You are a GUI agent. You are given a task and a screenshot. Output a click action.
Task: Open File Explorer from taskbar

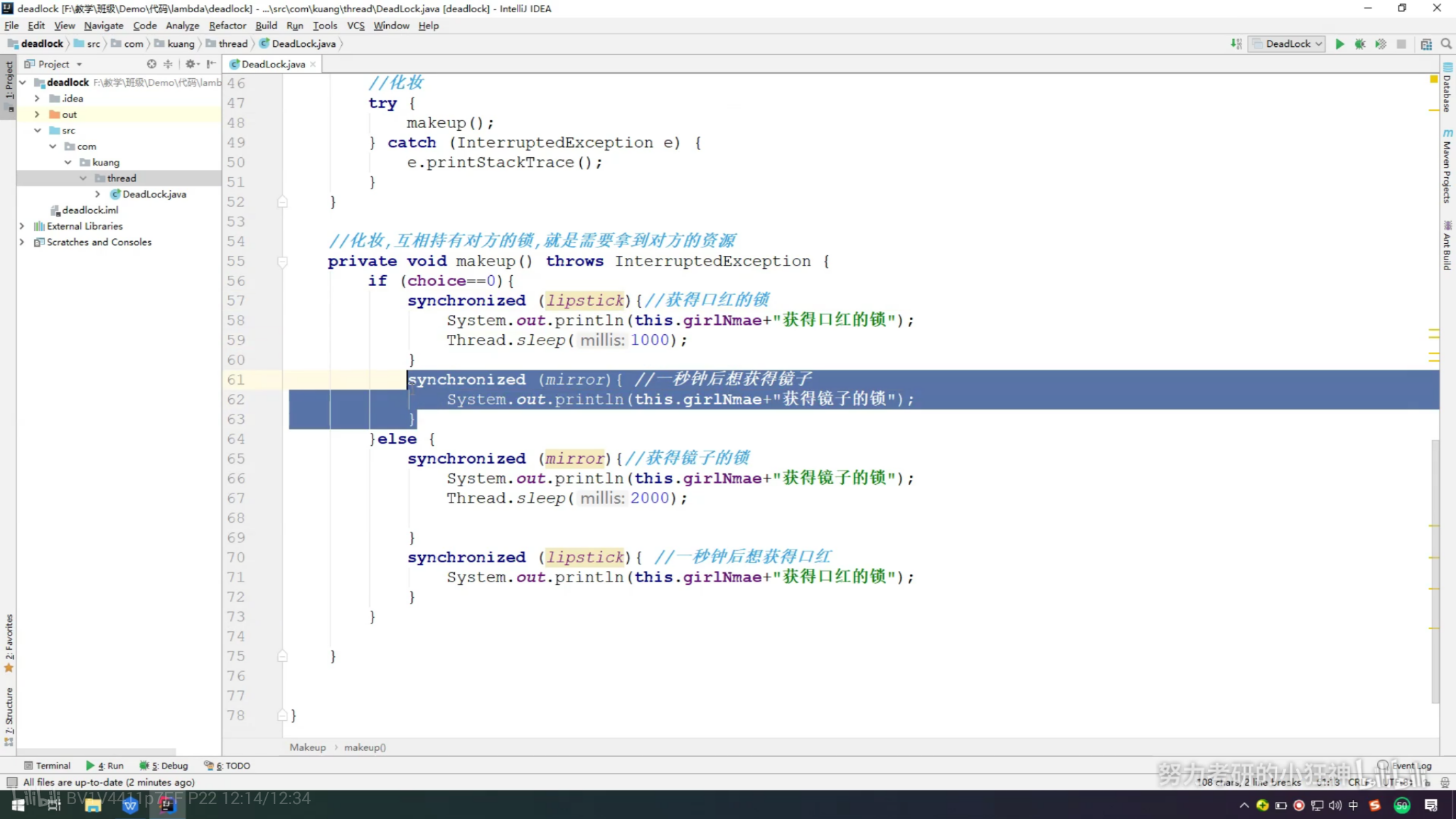(93, 805)
